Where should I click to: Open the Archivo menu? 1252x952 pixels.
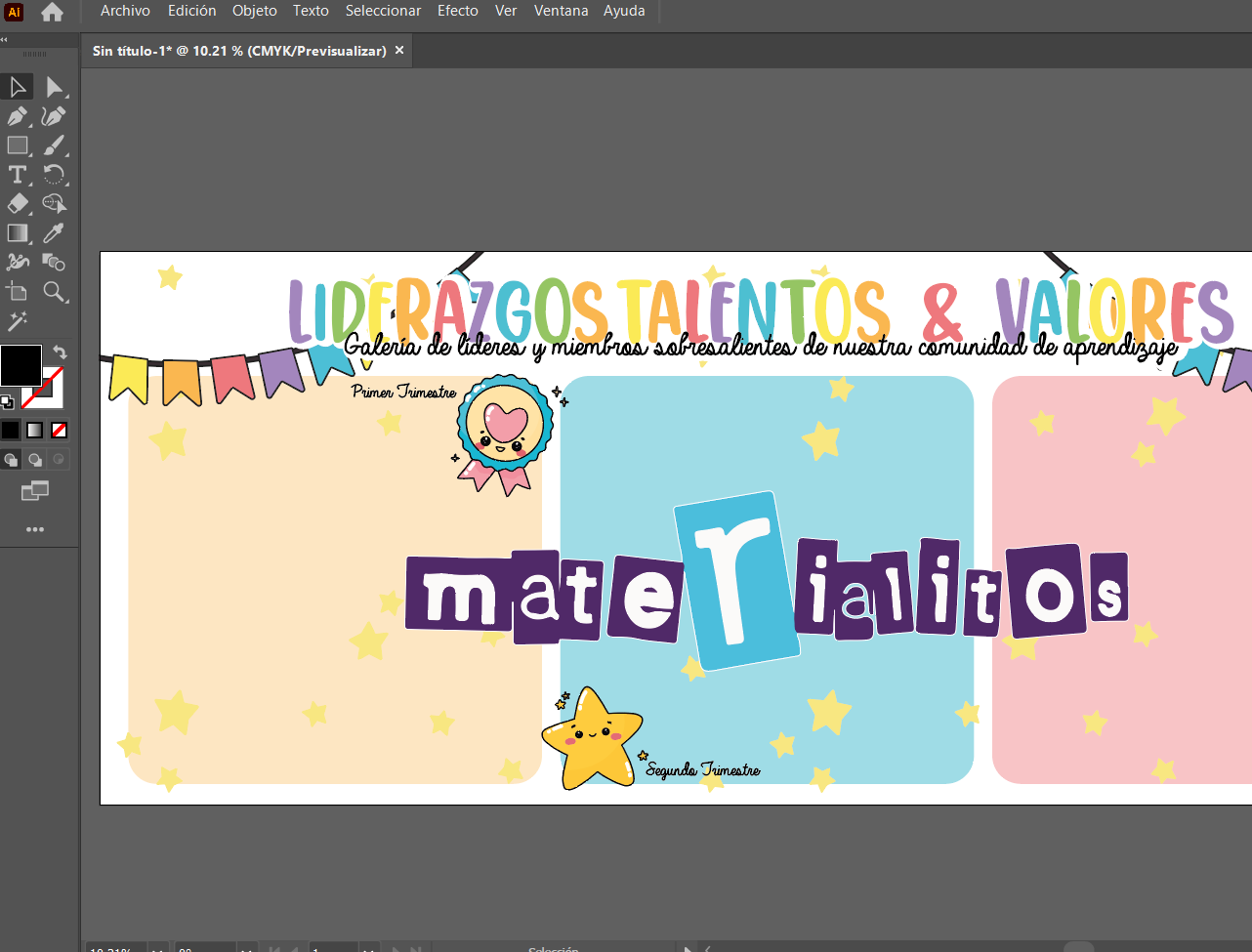125,11
